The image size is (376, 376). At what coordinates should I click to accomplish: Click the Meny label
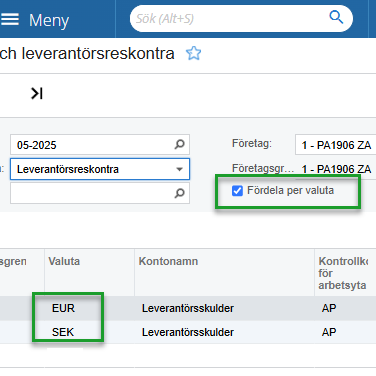pos(49,20)
